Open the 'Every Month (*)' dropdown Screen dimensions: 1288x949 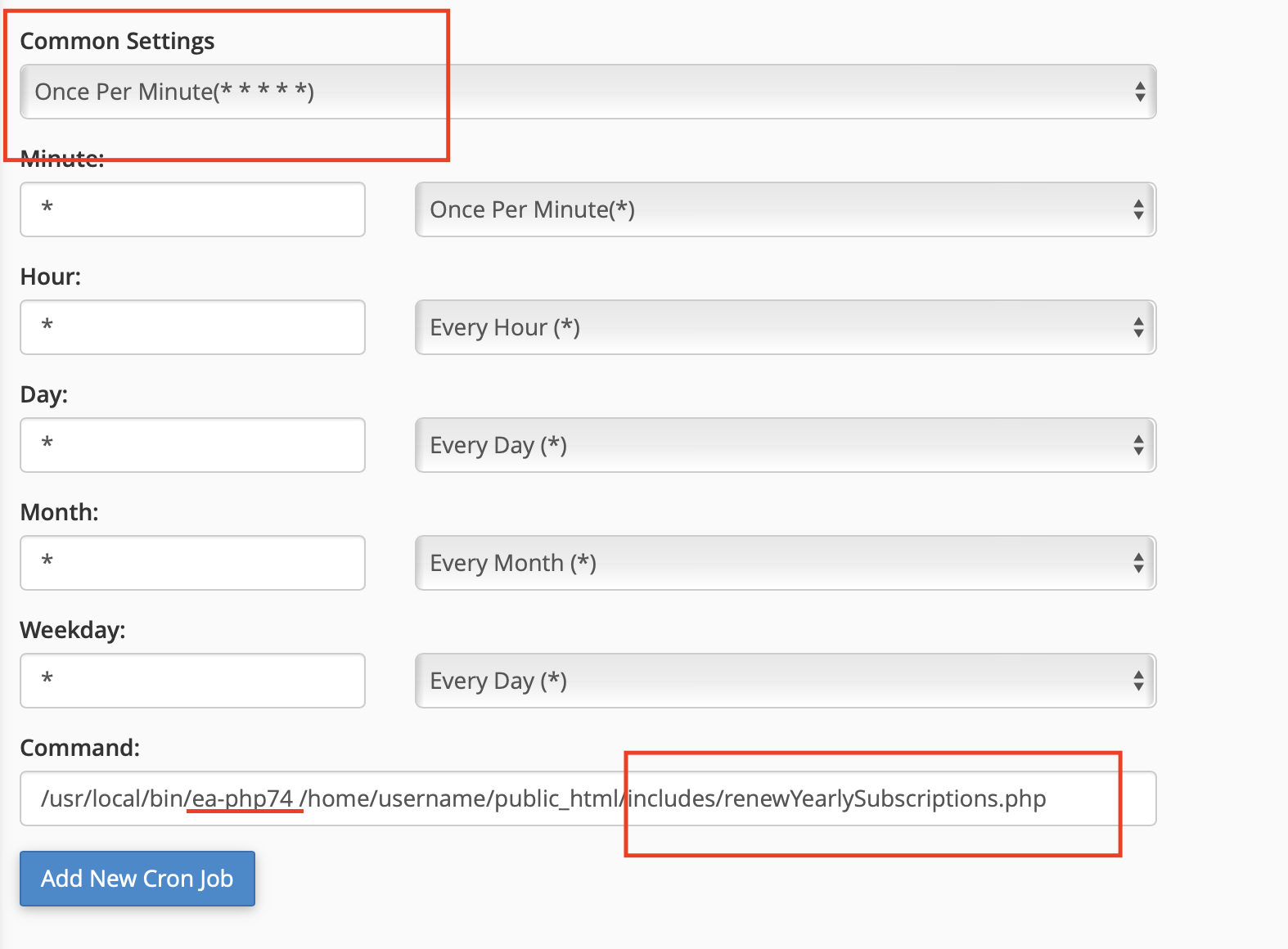pos(785,563)
